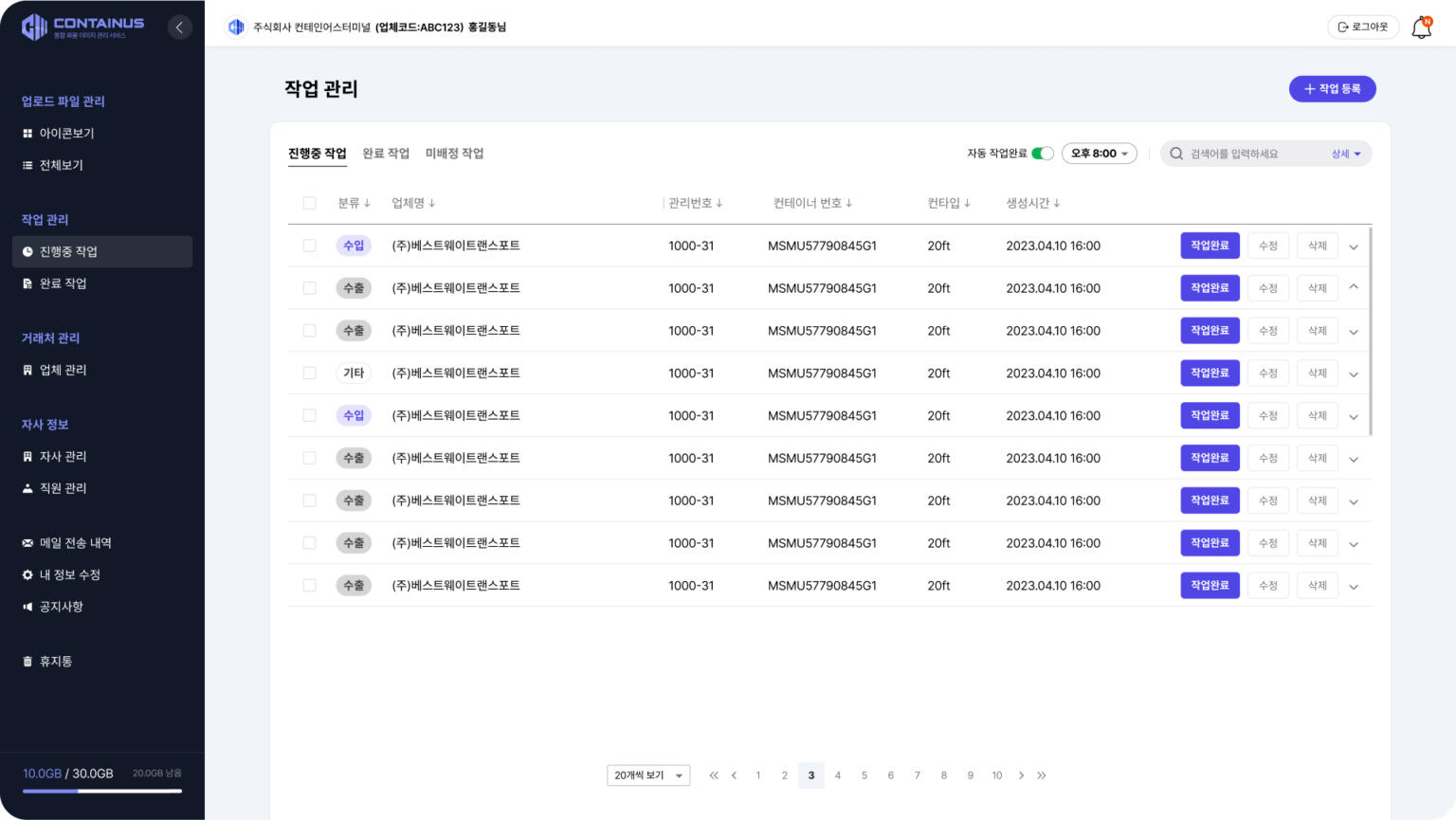
Task: Open the 오후 8:00 time dropdown
Action: pyautogui.click(x=1099, y=154)
